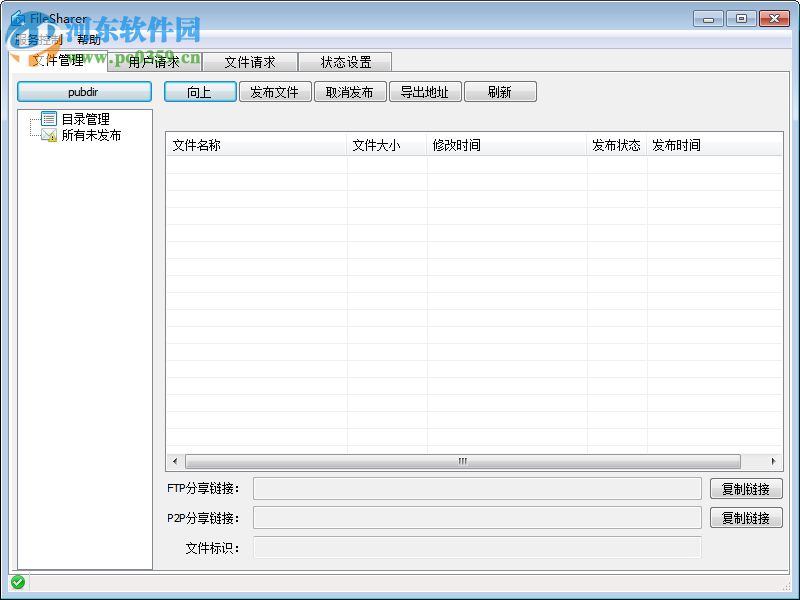Export addresses via 导出地址
This screenshot has height=600, width=800.
click(x=425, y=91)
